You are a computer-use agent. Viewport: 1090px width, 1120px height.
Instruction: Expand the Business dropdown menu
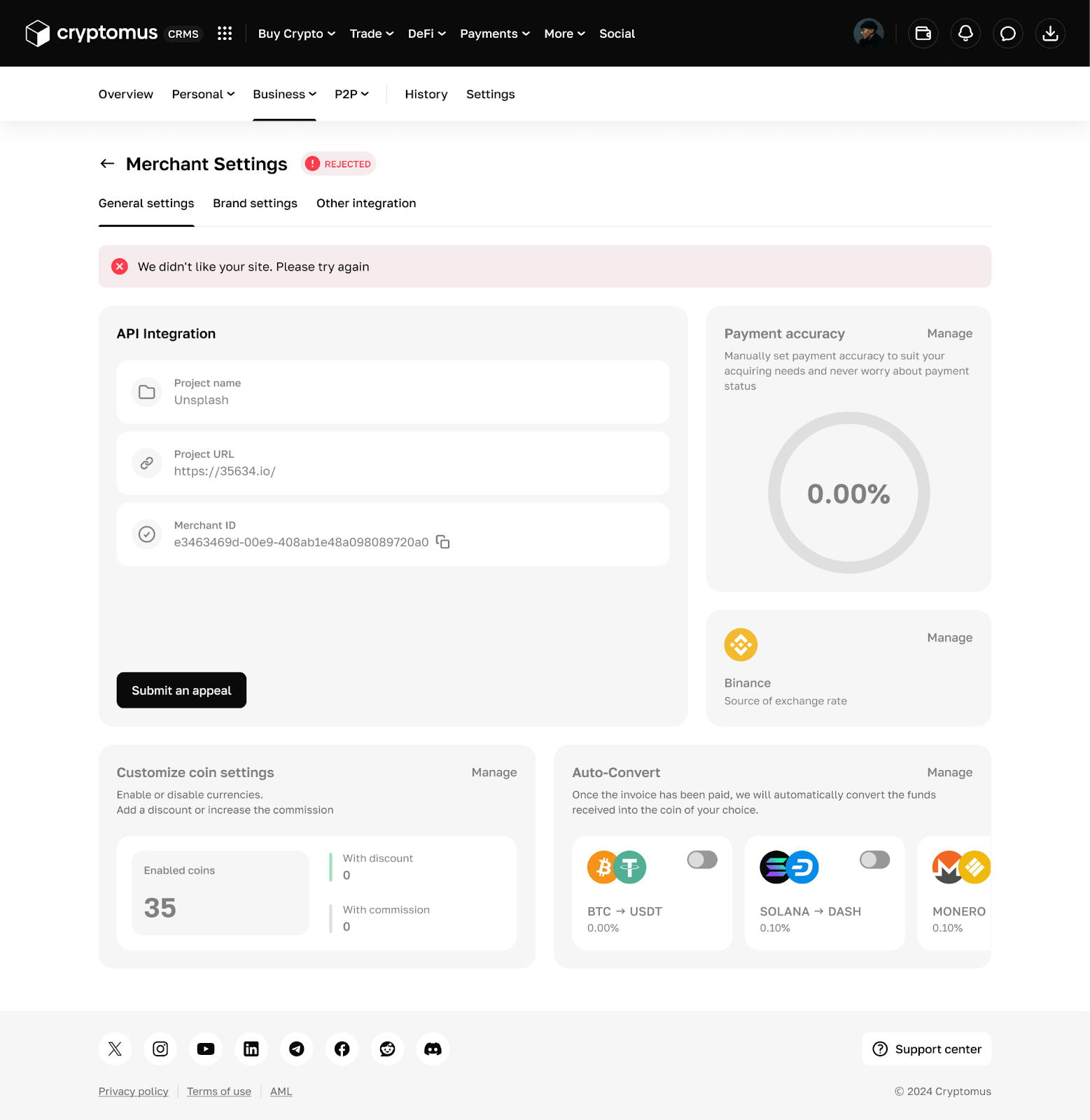(284, 94)
